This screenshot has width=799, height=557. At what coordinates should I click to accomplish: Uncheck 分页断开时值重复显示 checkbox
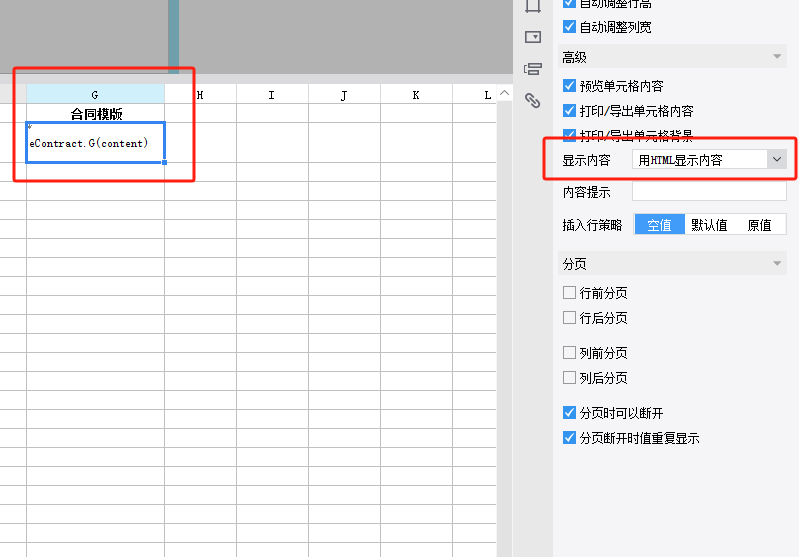point(569,438)
